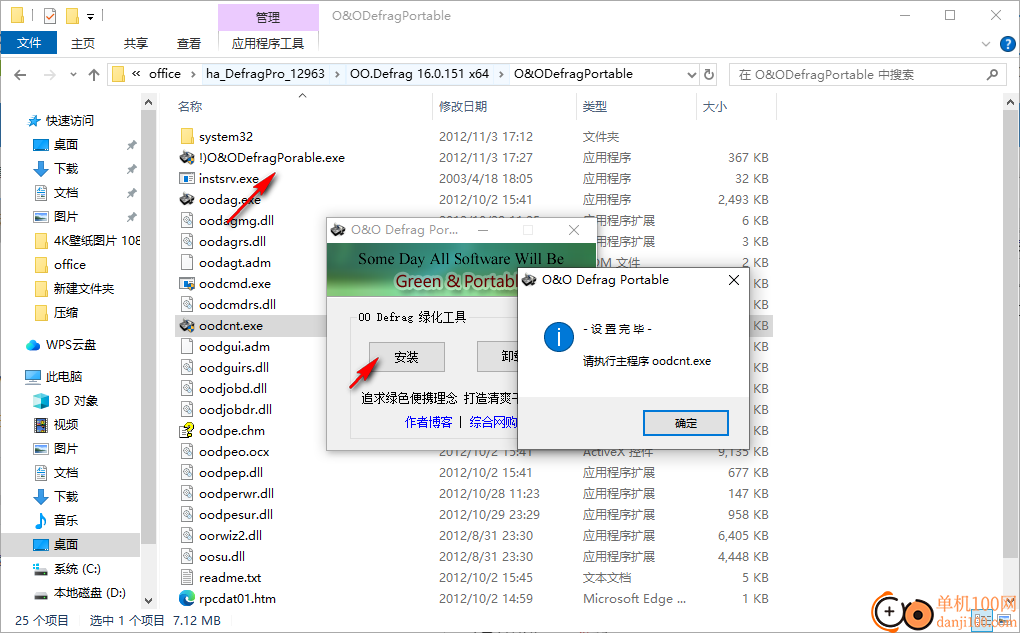Select the rpcdat01.htm Edge file icon
1020x633 pixels.
[187, 598]
